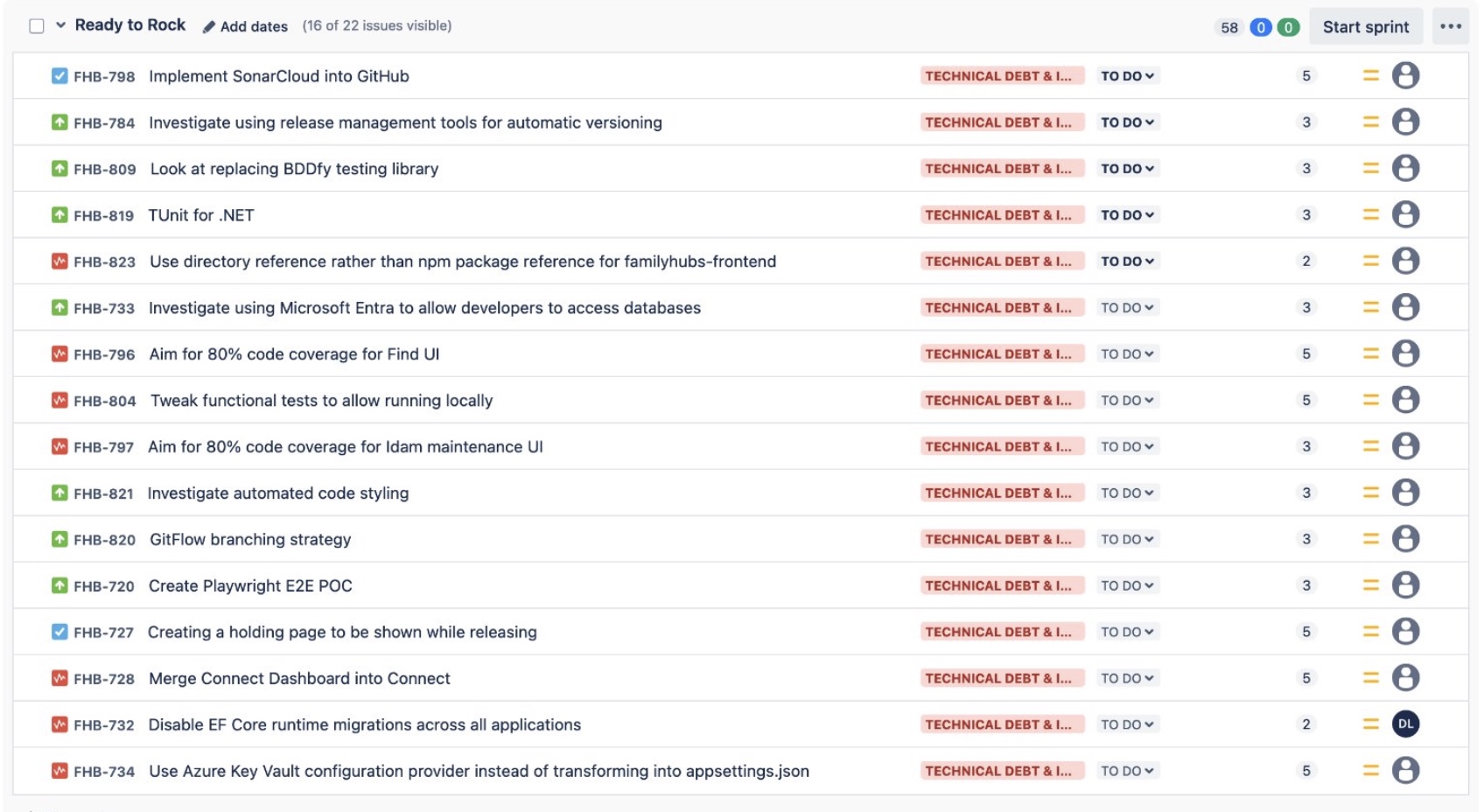
Task: Open issue key FHB-732 link
Action: coord(103,725)
